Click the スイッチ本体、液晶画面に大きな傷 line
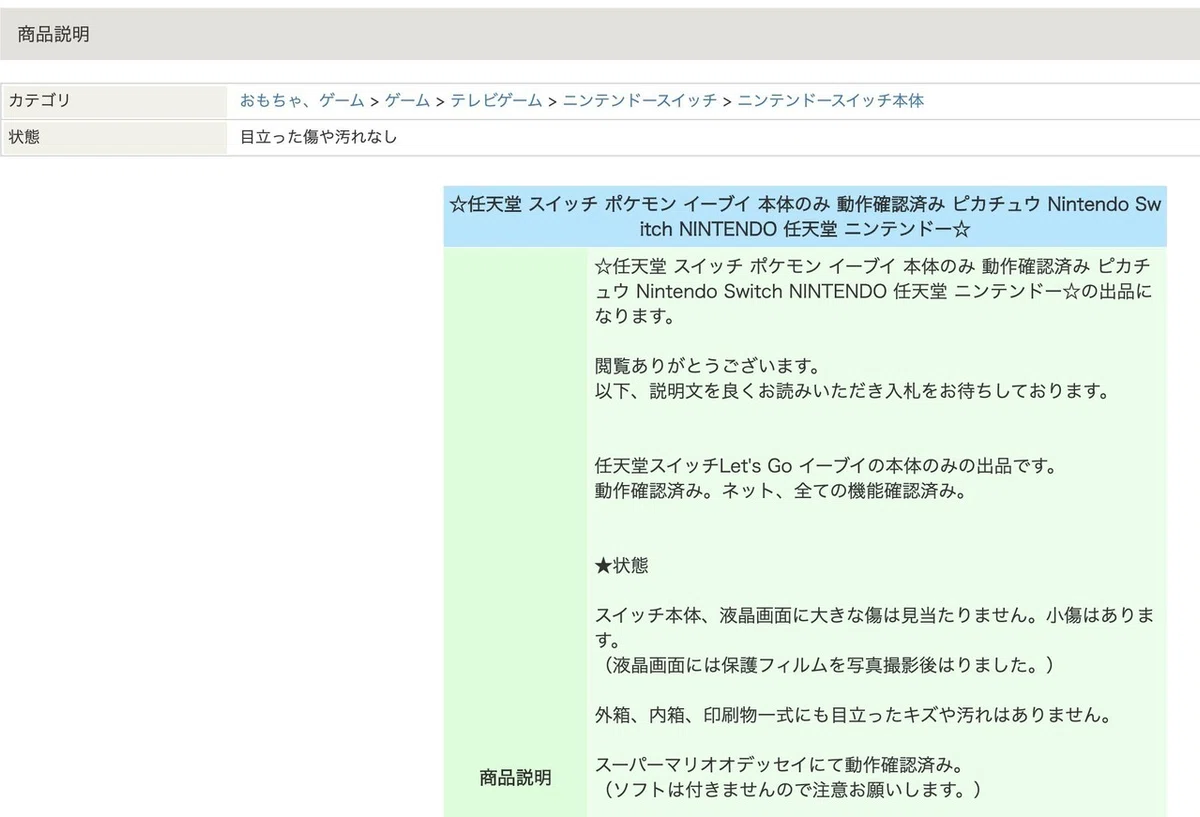Image resolution: width=1200 pixels, height=817 pixels. [x=875, y=627]
